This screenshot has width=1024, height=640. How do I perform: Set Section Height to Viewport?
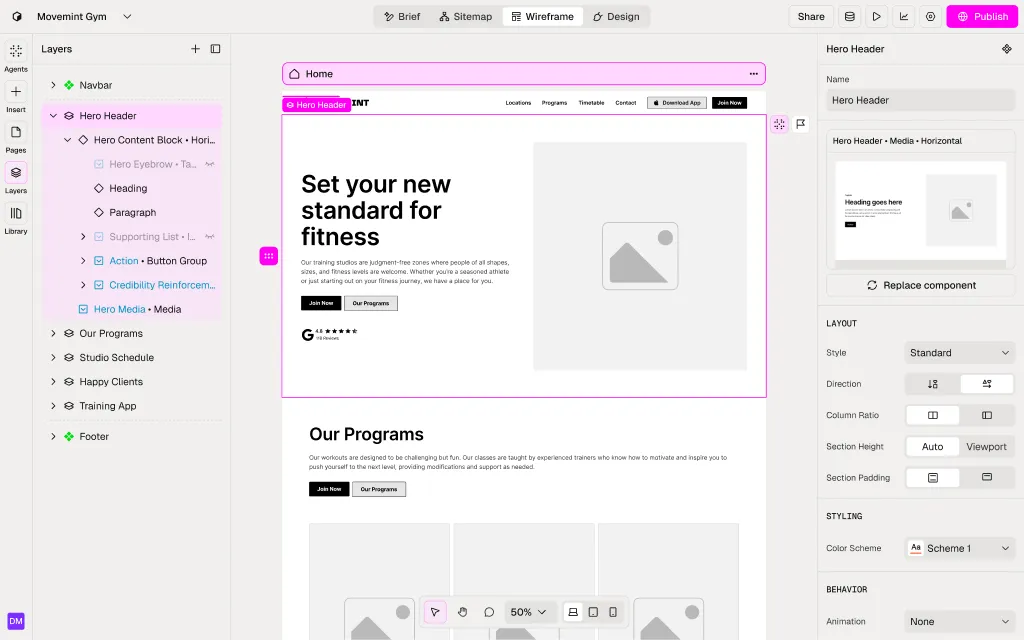[x=987, y=447]
